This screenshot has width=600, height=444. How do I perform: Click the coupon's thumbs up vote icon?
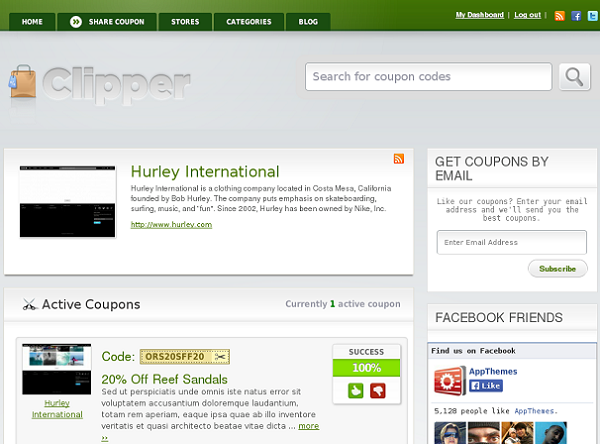click(355, 391)
